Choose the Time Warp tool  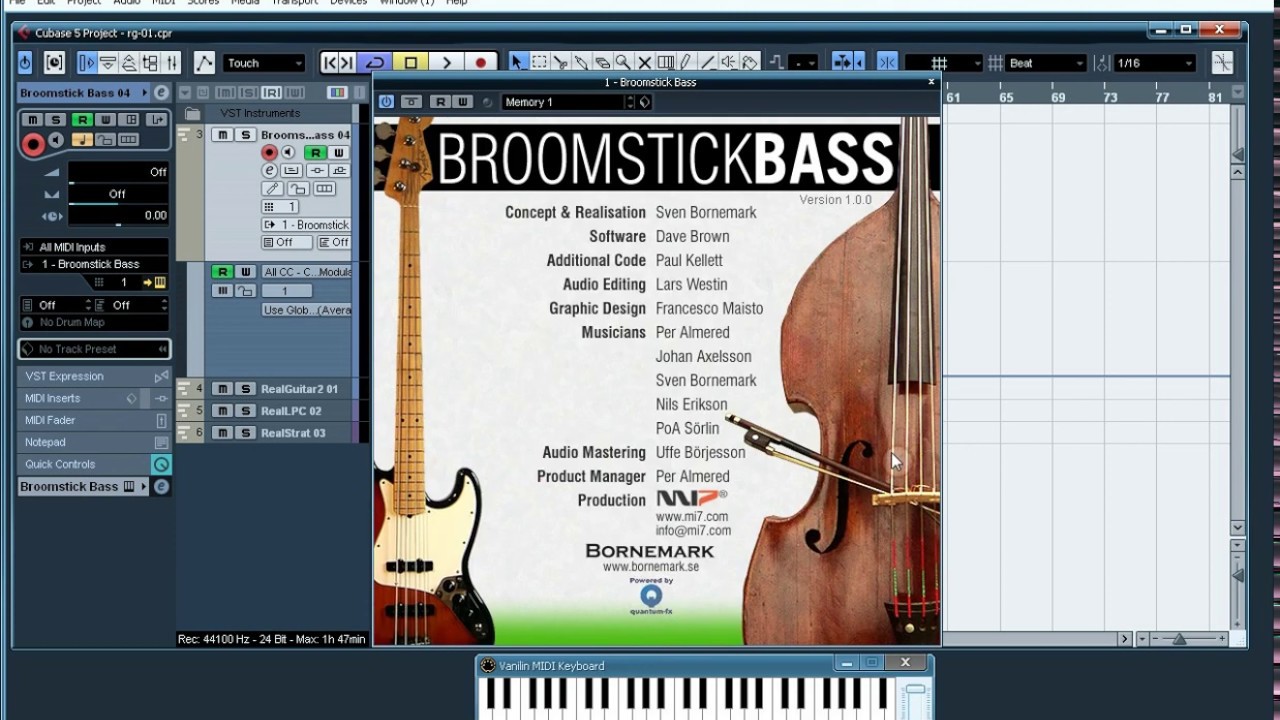[666, 63]
